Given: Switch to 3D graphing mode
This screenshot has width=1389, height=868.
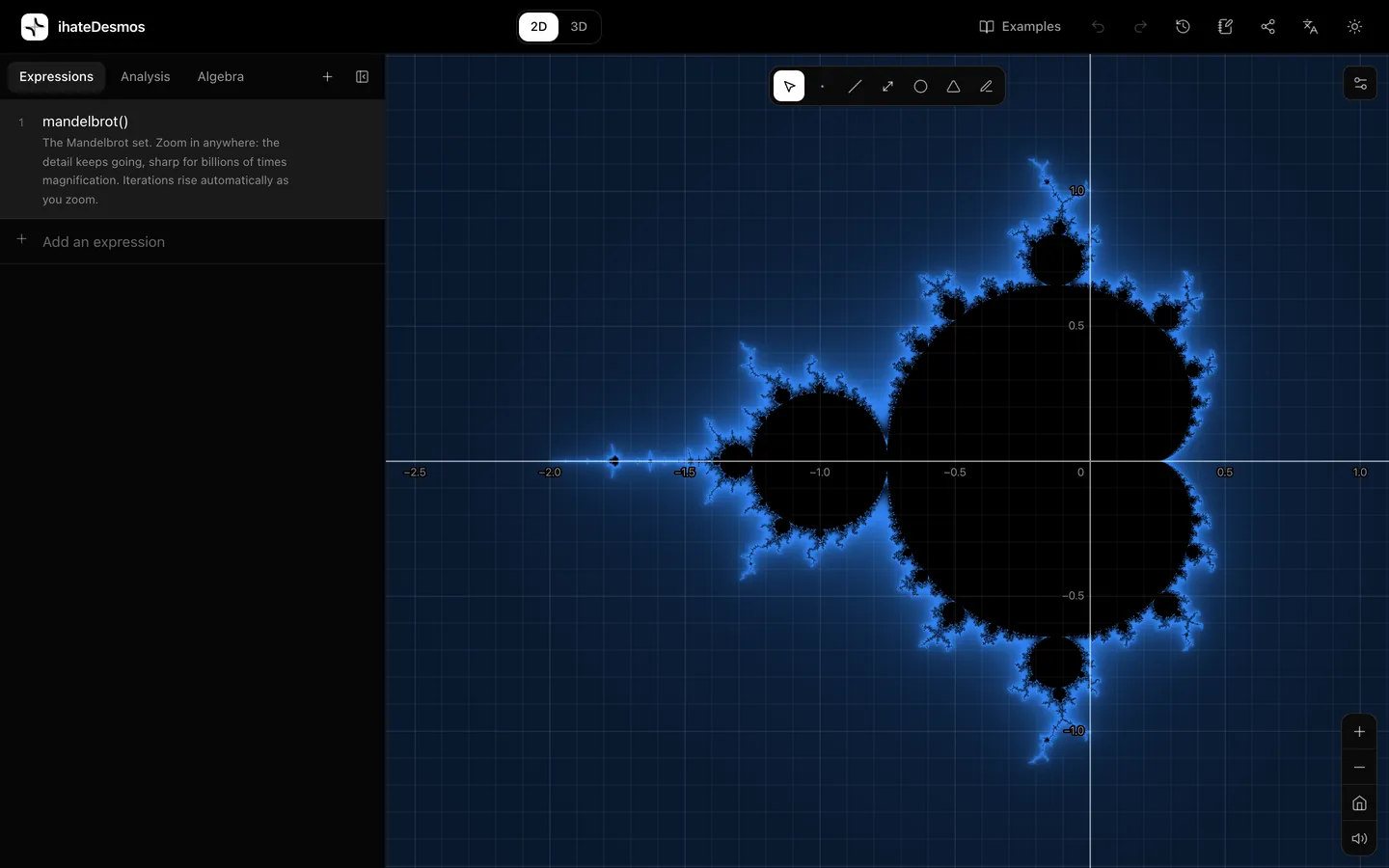Looking at the screenshot, I should [579, 27].
